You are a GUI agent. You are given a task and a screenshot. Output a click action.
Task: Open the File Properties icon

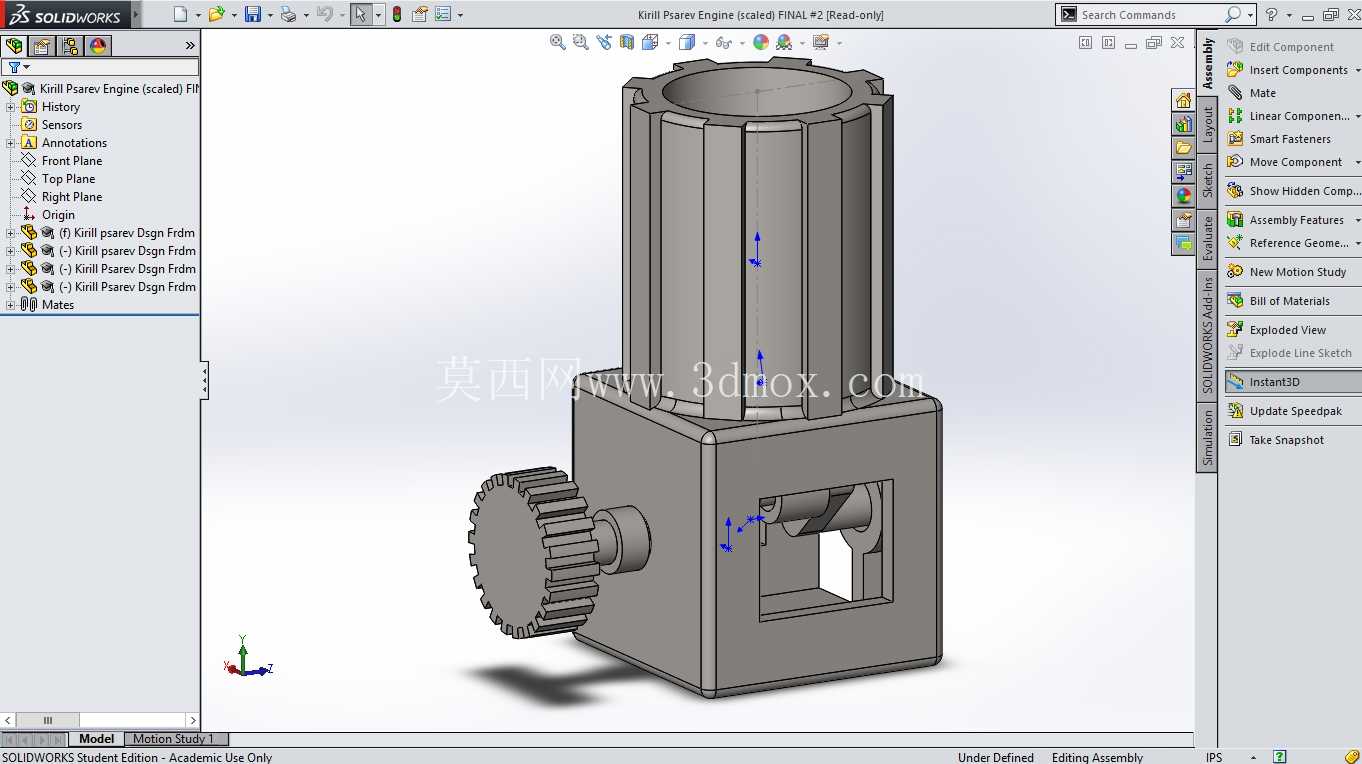click(420, 14)
